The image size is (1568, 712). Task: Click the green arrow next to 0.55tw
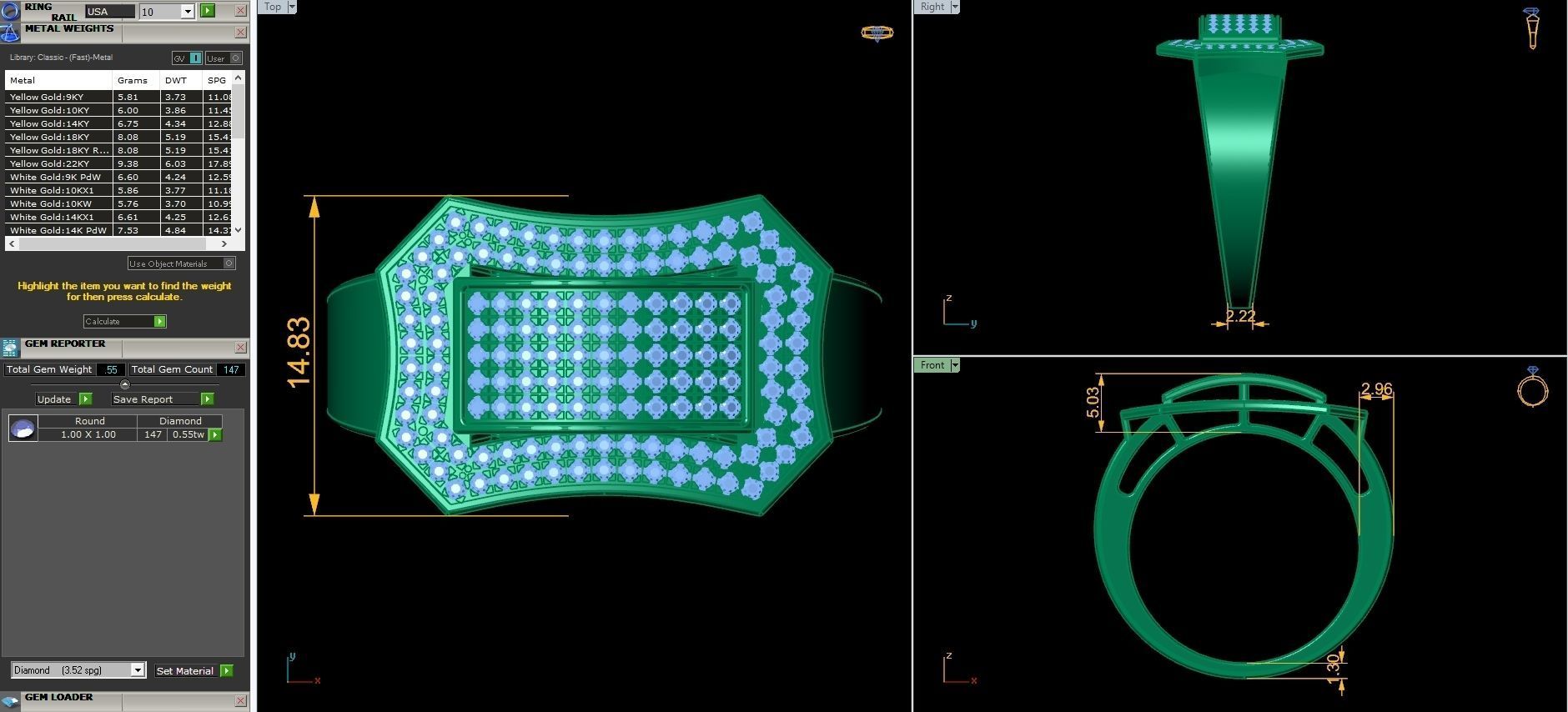click(215, 434)
